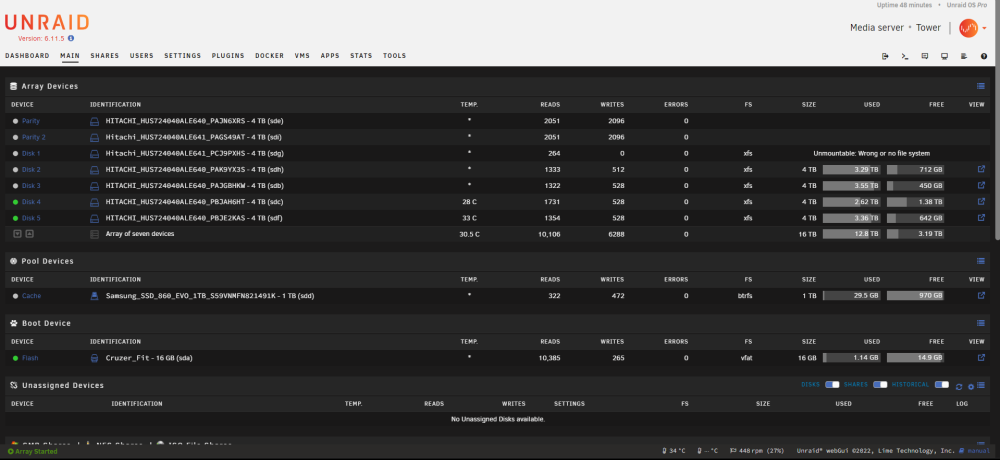The width and height of the screenshot is (1000, 460).
Task: Switch to the VMS tab
Action: 302,56
